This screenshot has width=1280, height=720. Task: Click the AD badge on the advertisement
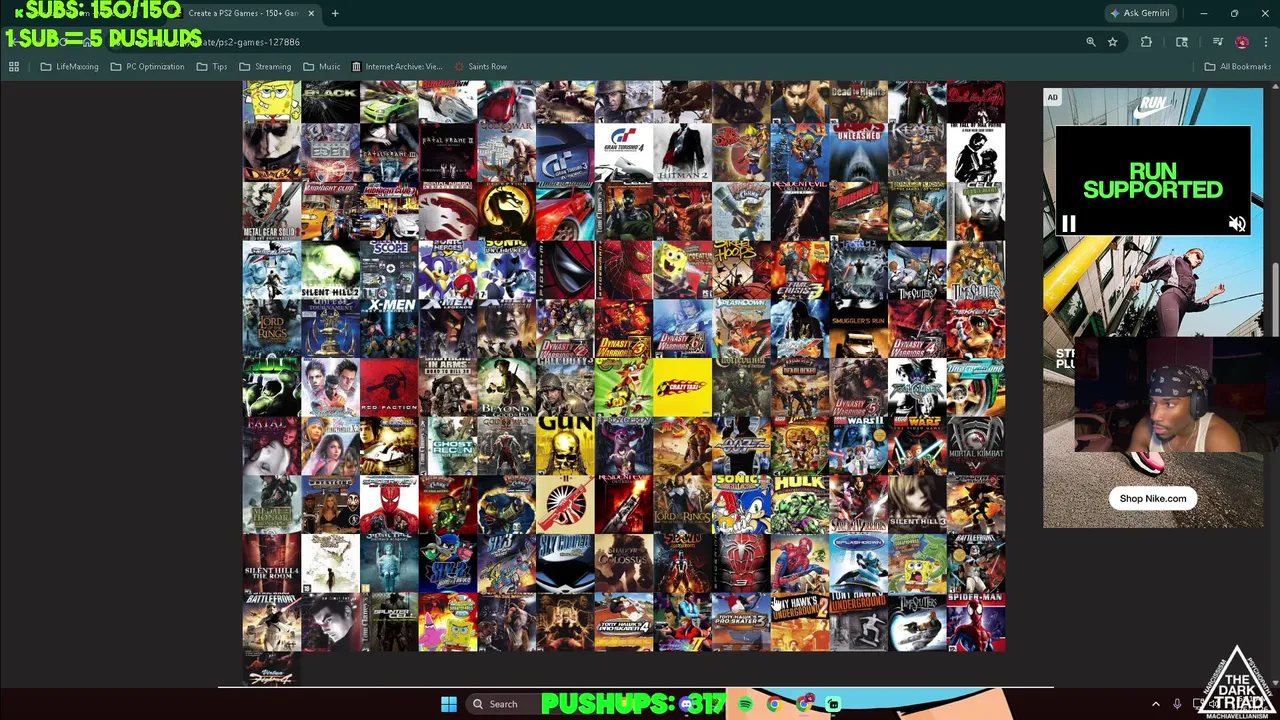click(x=1052, y=97)
